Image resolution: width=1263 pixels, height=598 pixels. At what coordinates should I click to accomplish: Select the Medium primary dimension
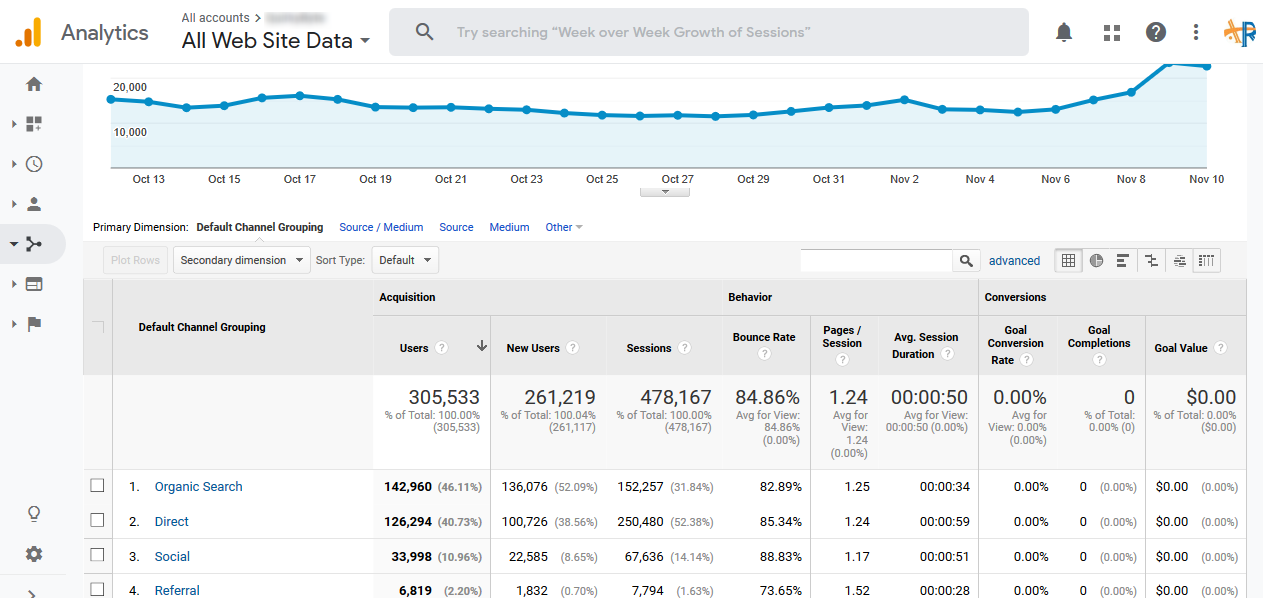click(509, 227)
